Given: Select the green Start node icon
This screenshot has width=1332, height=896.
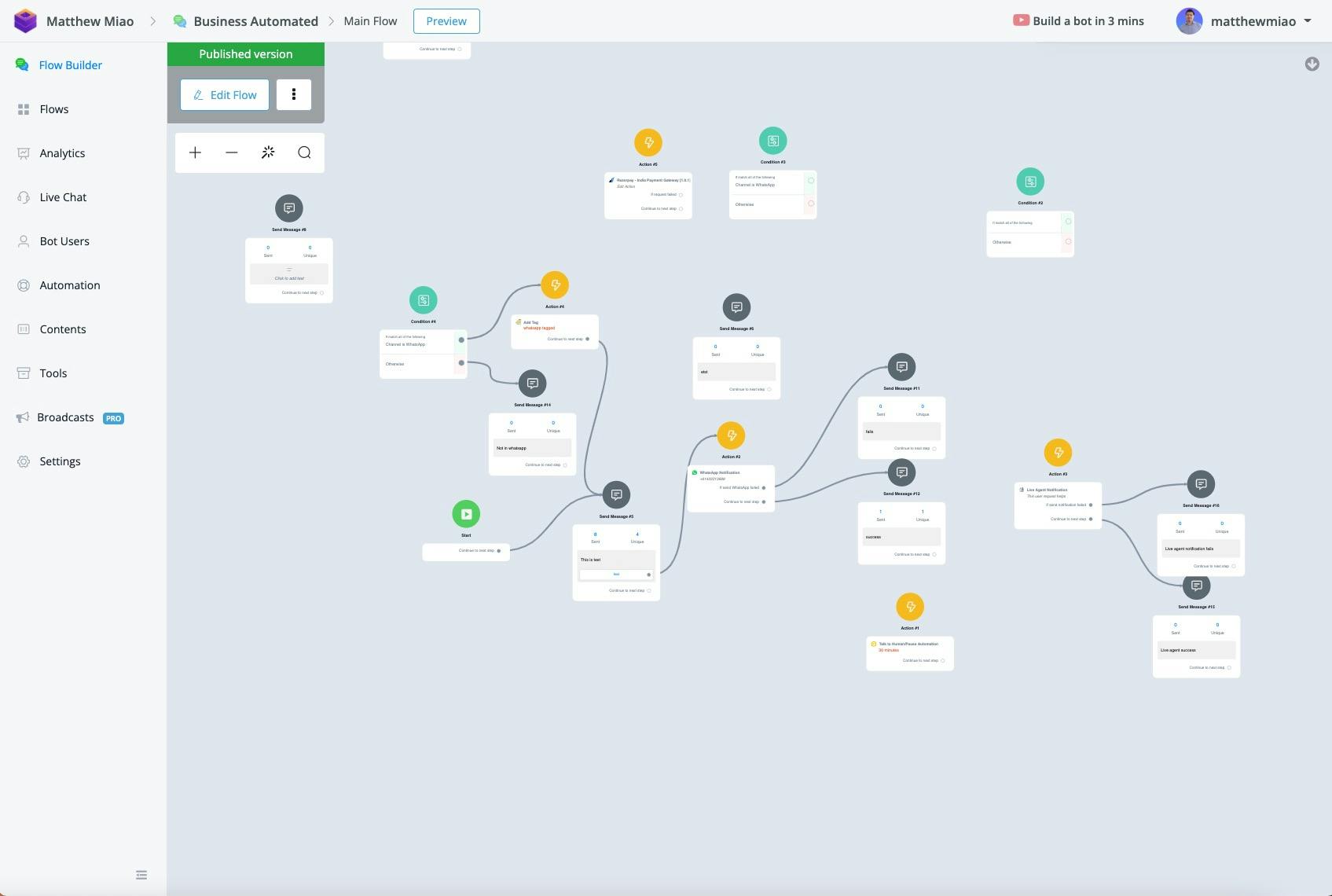Looking at the screenshot, I should pos(466,514).
